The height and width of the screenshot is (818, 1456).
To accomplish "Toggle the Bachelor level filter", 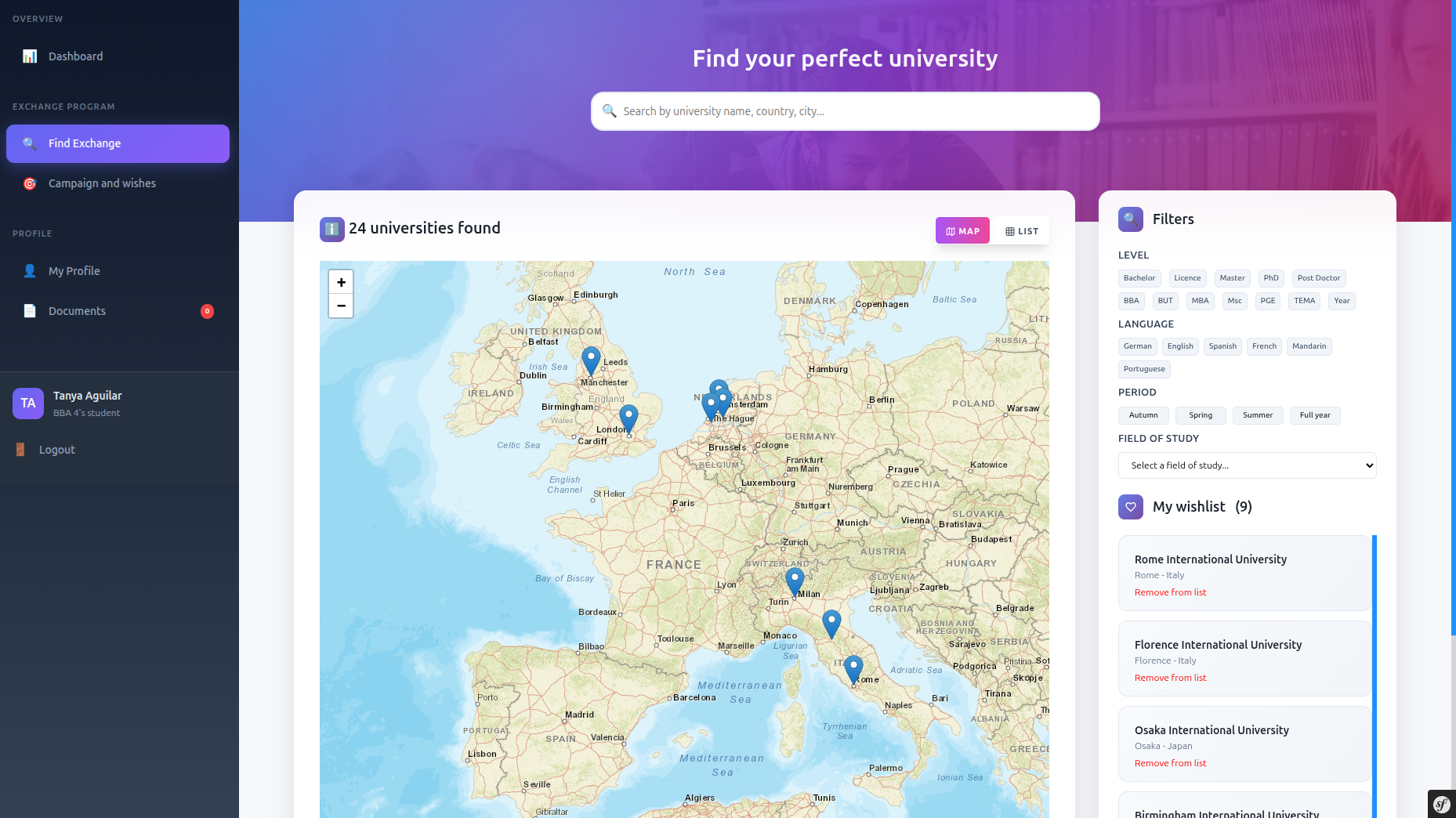I will [x=1139, y=278].
